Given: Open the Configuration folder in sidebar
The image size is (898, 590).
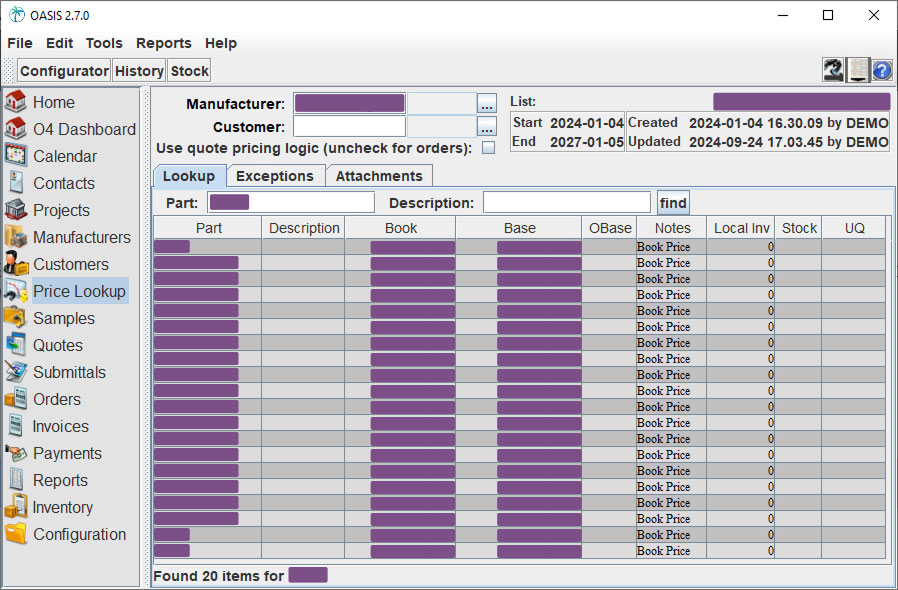Looking at the screenshot, I should coord(79,534).
